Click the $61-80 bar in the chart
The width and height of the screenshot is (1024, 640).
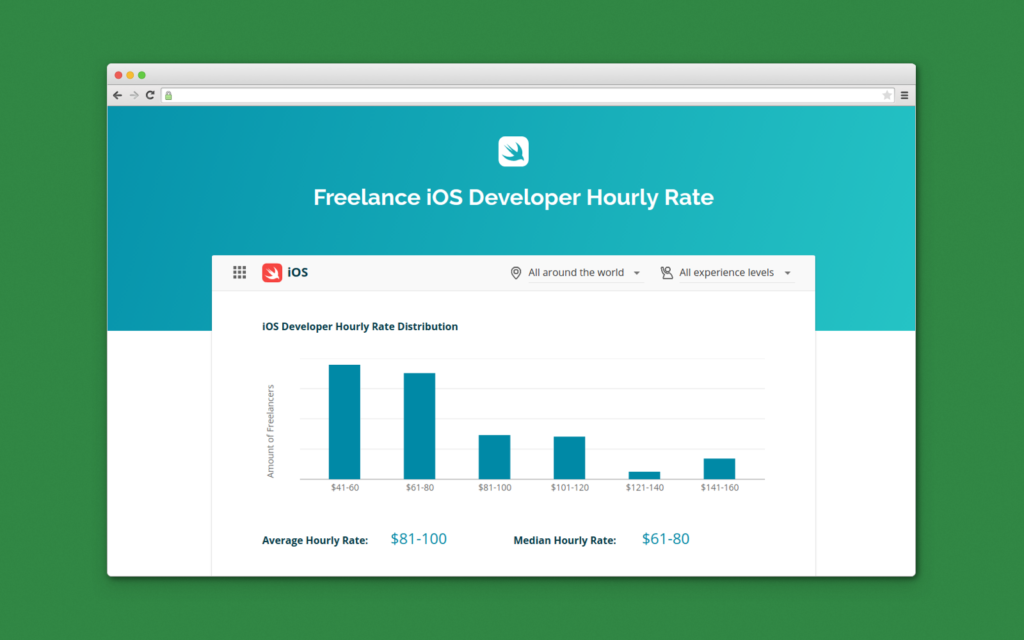419,426
